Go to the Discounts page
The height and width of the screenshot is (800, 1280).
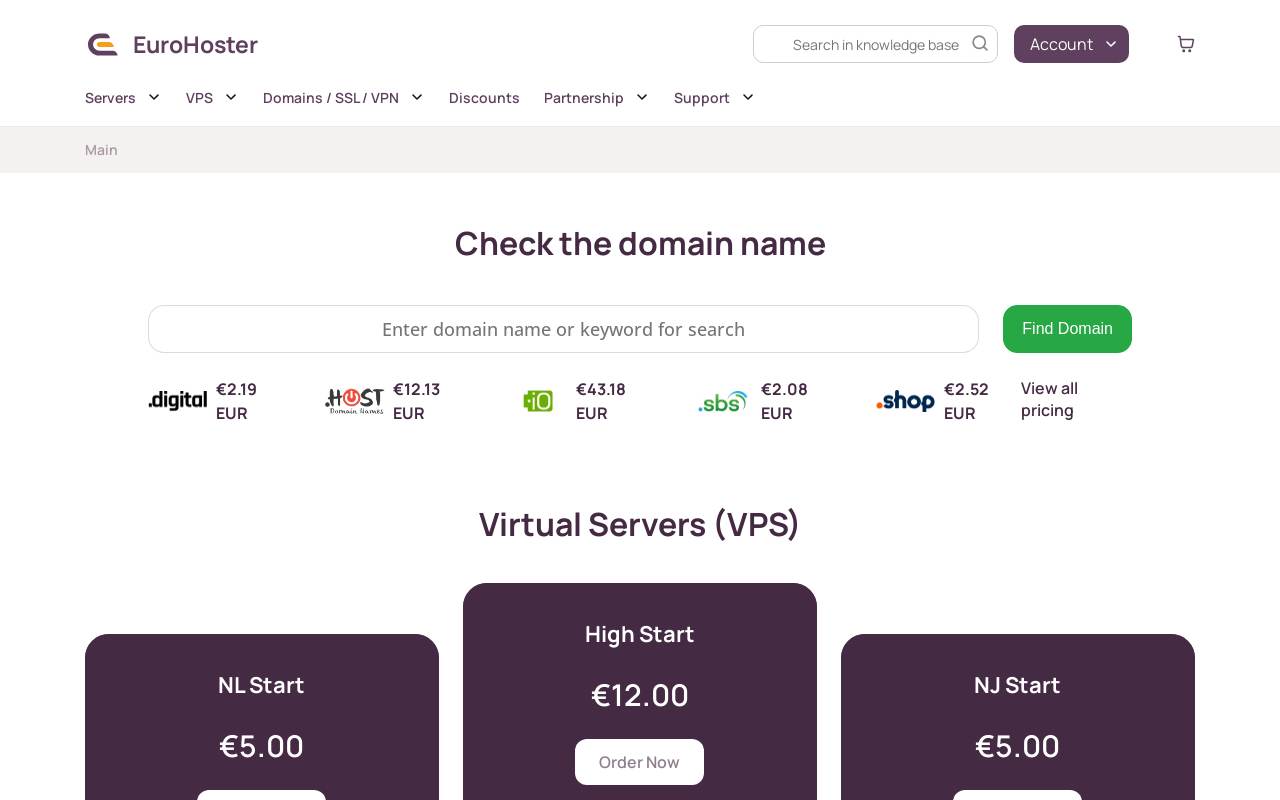point(484,98)
